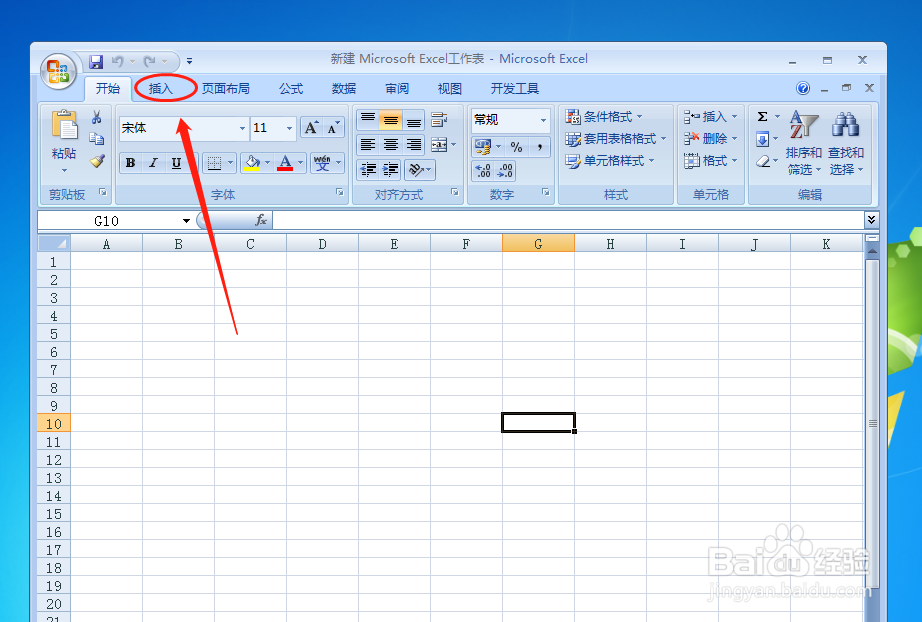The image size is (922, 622).
Task: Open the 开发工具 Developer tab
Action: [515, 89]
